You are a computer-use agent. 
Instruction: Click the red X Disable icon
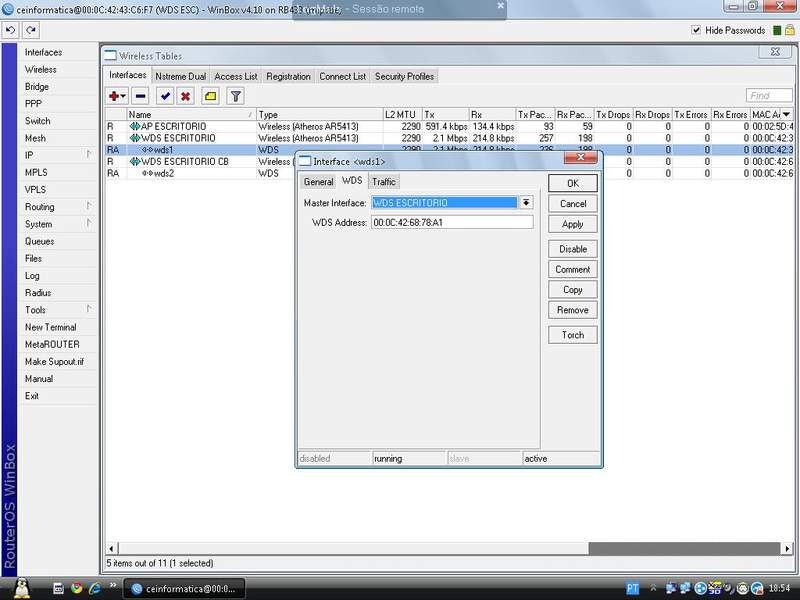coord(186,96)
